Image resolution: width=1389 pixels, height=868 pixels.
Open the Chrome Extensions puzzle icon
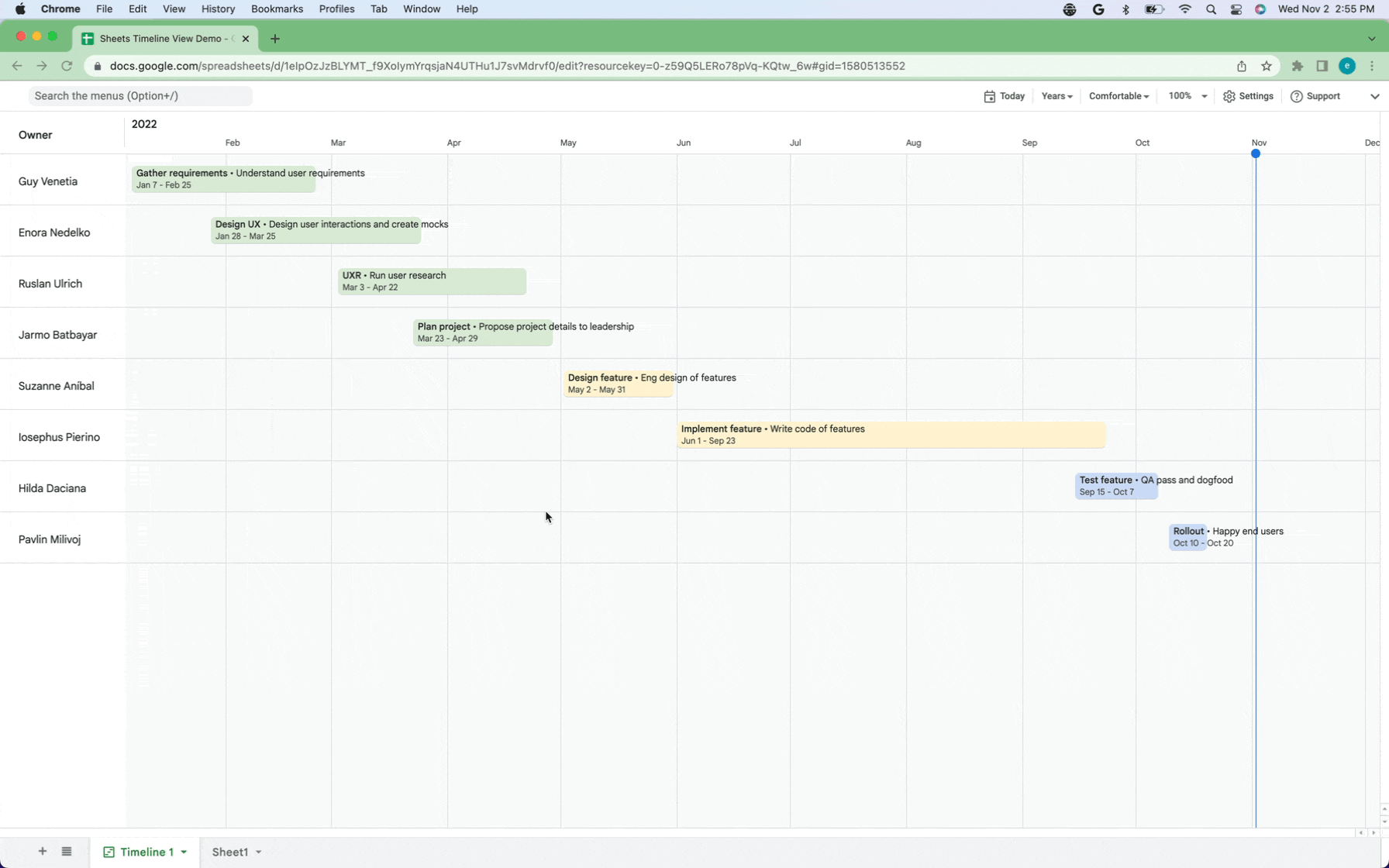(x=1298, y=66)
